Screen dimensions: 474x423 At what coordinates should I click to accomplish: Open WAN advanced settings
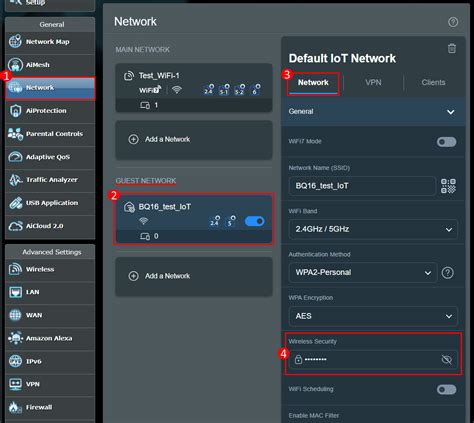tap(50, 315)
